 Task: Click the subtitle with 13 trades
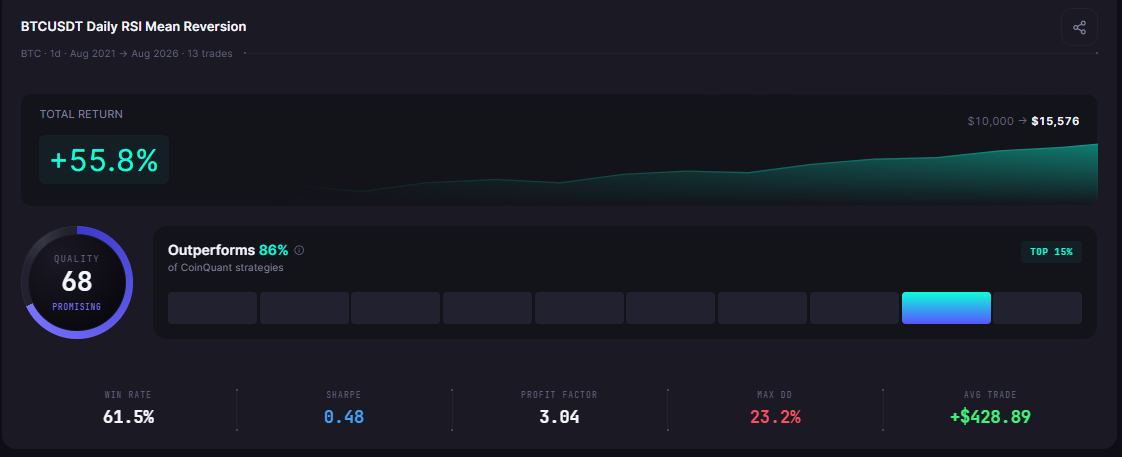click(x=127, y=54)
